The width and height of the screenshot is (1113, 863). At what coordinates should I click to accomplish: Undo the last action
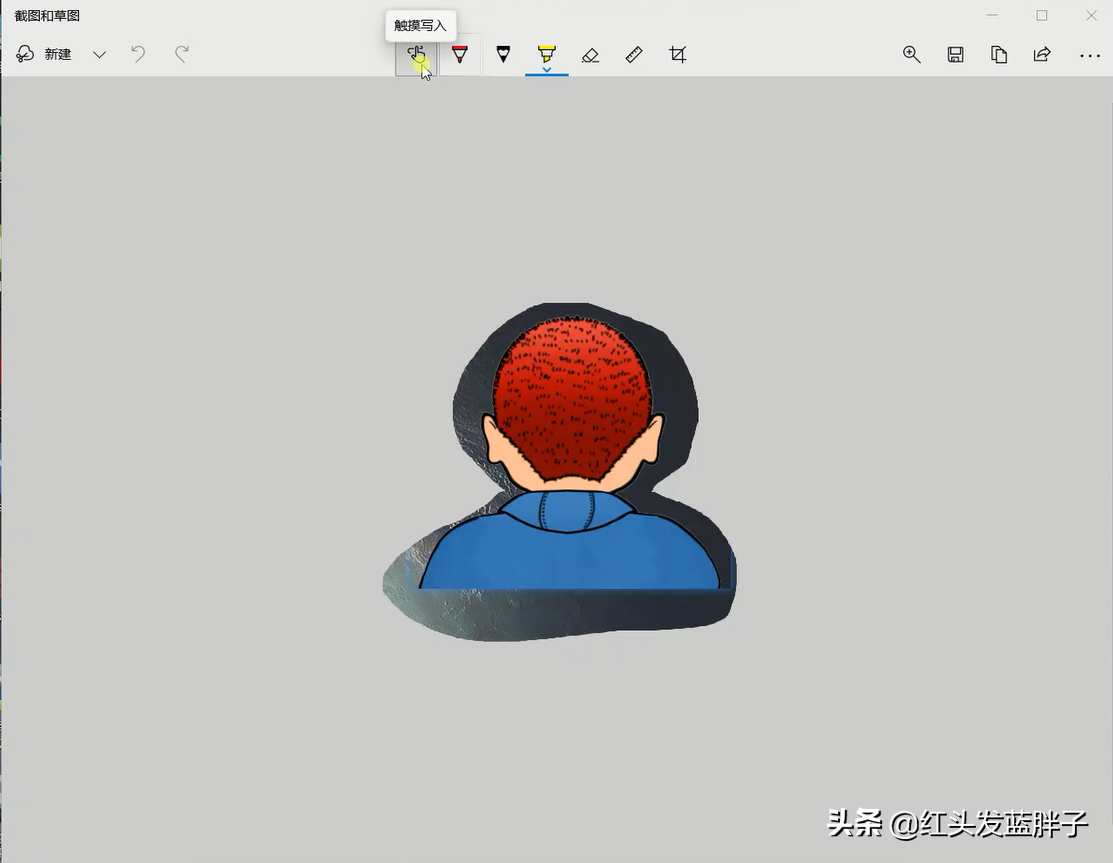(x=138, y=55)
